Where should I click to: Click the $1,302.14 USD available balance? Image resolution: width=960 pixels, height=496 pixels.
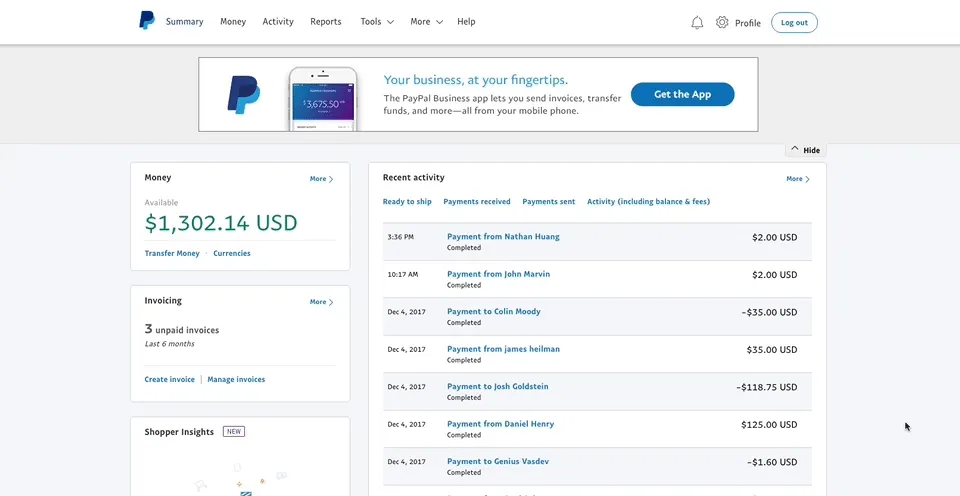[221, 223]
